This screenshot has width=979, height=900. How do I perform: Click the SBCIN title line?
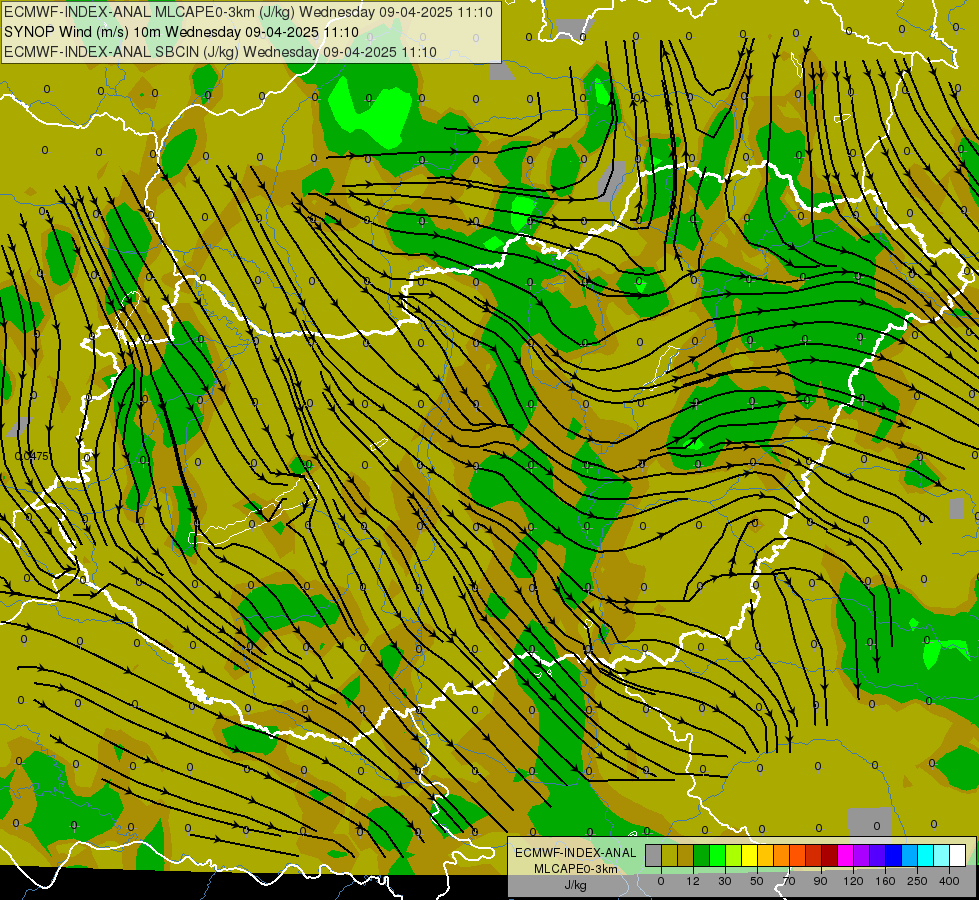[x=220, y=52]
